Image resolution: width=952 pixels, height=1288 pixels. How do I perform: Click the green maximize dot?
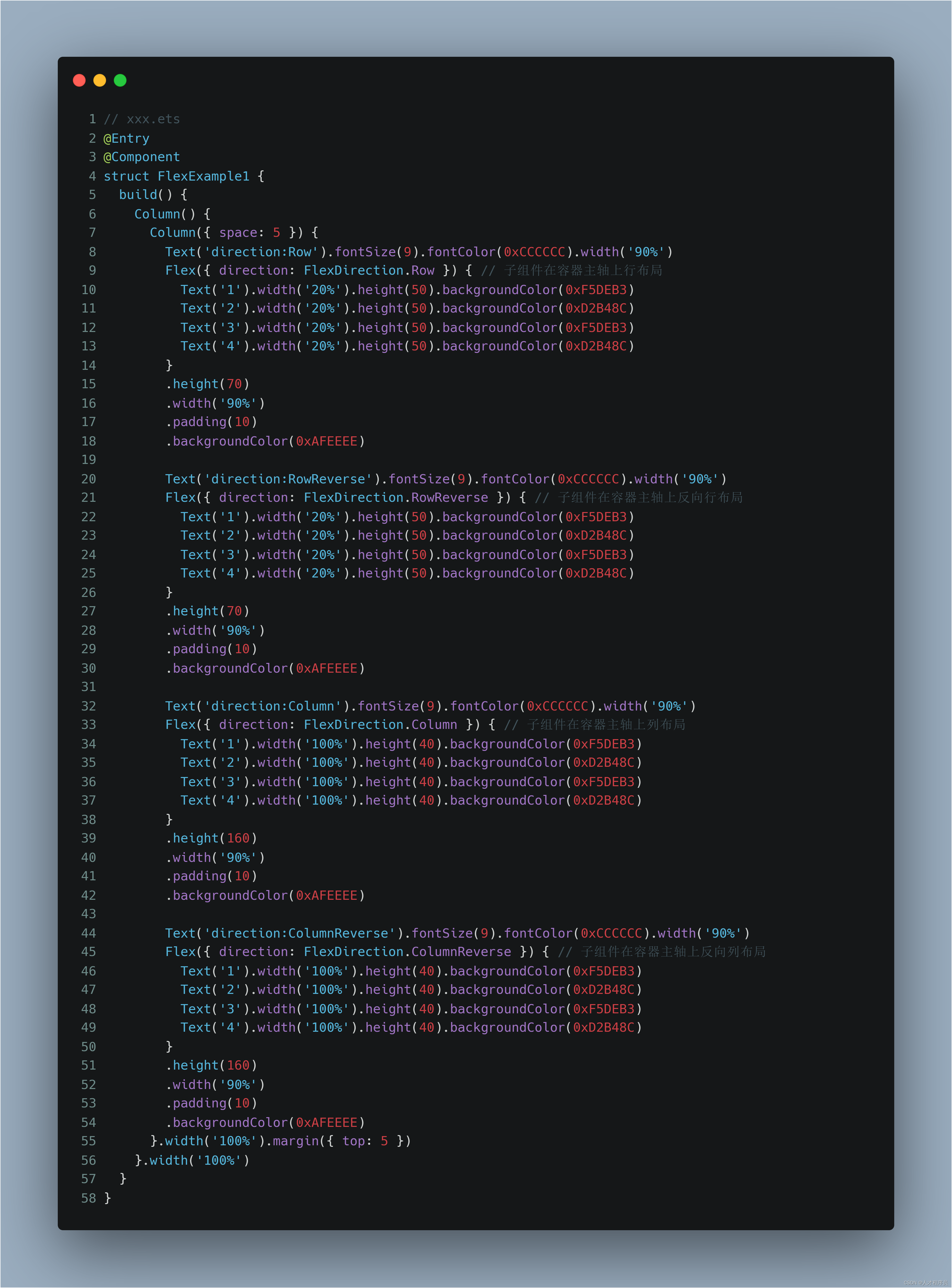pos(120,80)
